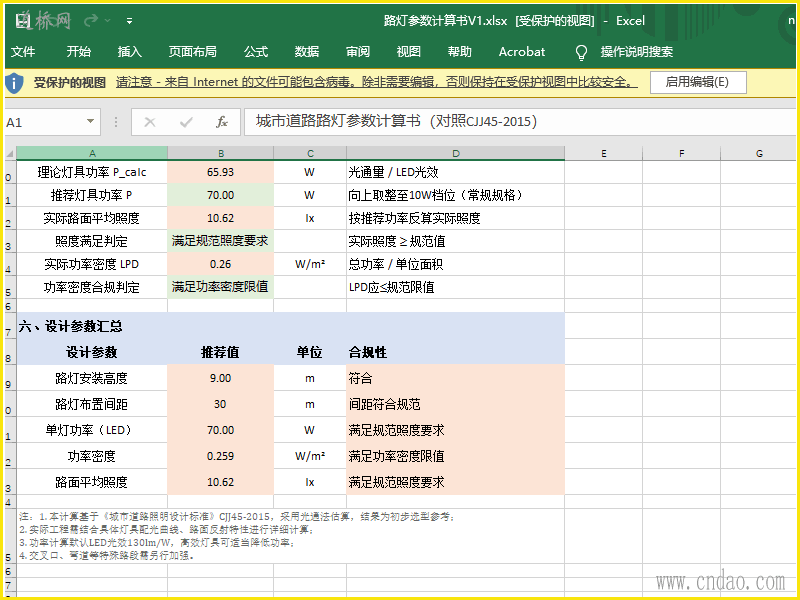The width and height of the screenshot is (800, 600).
Task: Open the Acrobat ribbon tab
Action: [x=522, y=52]
